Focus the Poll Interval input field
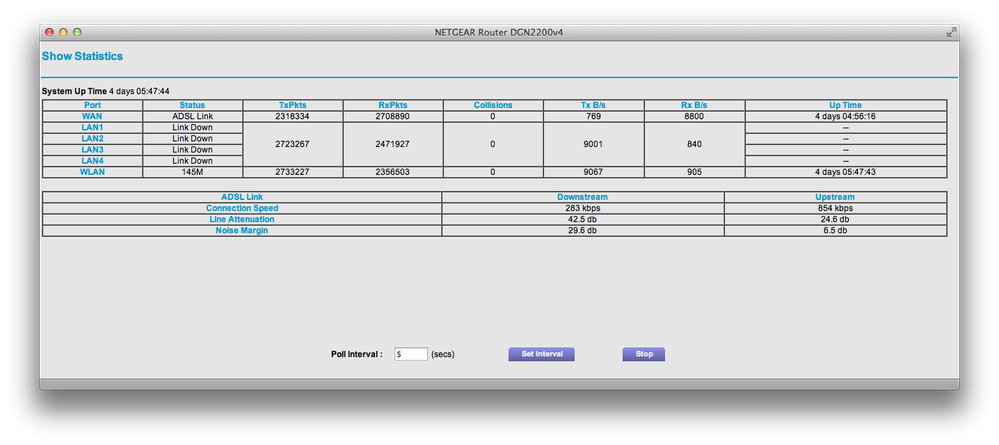 click(x=410, y=354)
